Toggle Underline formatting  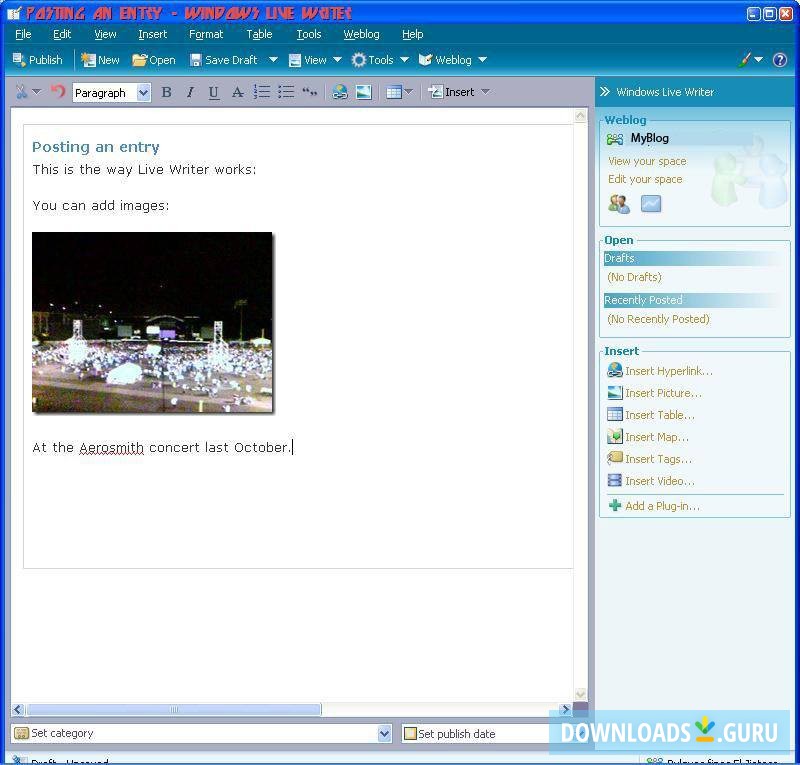[214, 92]
